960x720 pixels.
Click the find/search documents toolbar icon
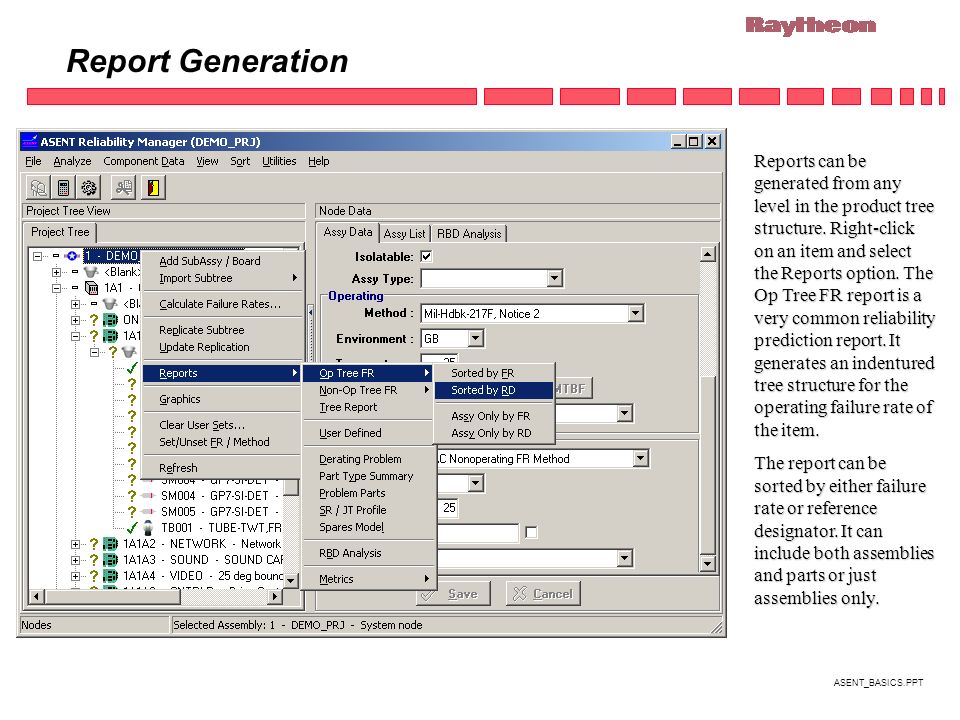point(124,187)
